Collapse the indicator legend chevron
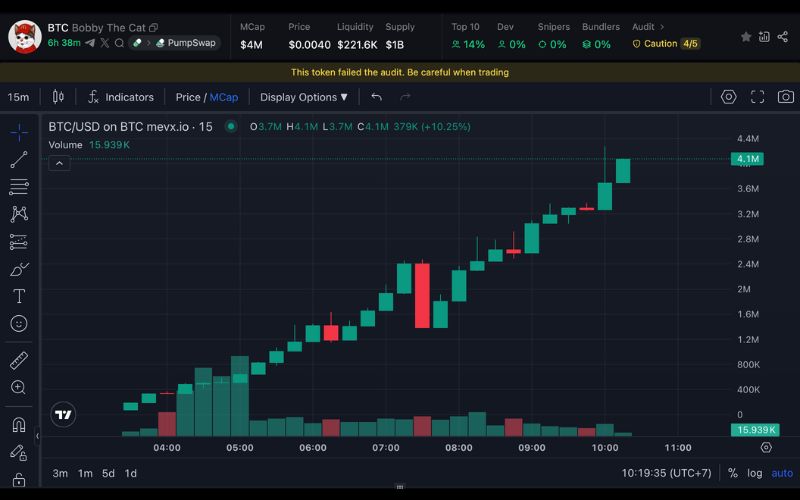Screen dimensions: 800x500 pos(59,163)
